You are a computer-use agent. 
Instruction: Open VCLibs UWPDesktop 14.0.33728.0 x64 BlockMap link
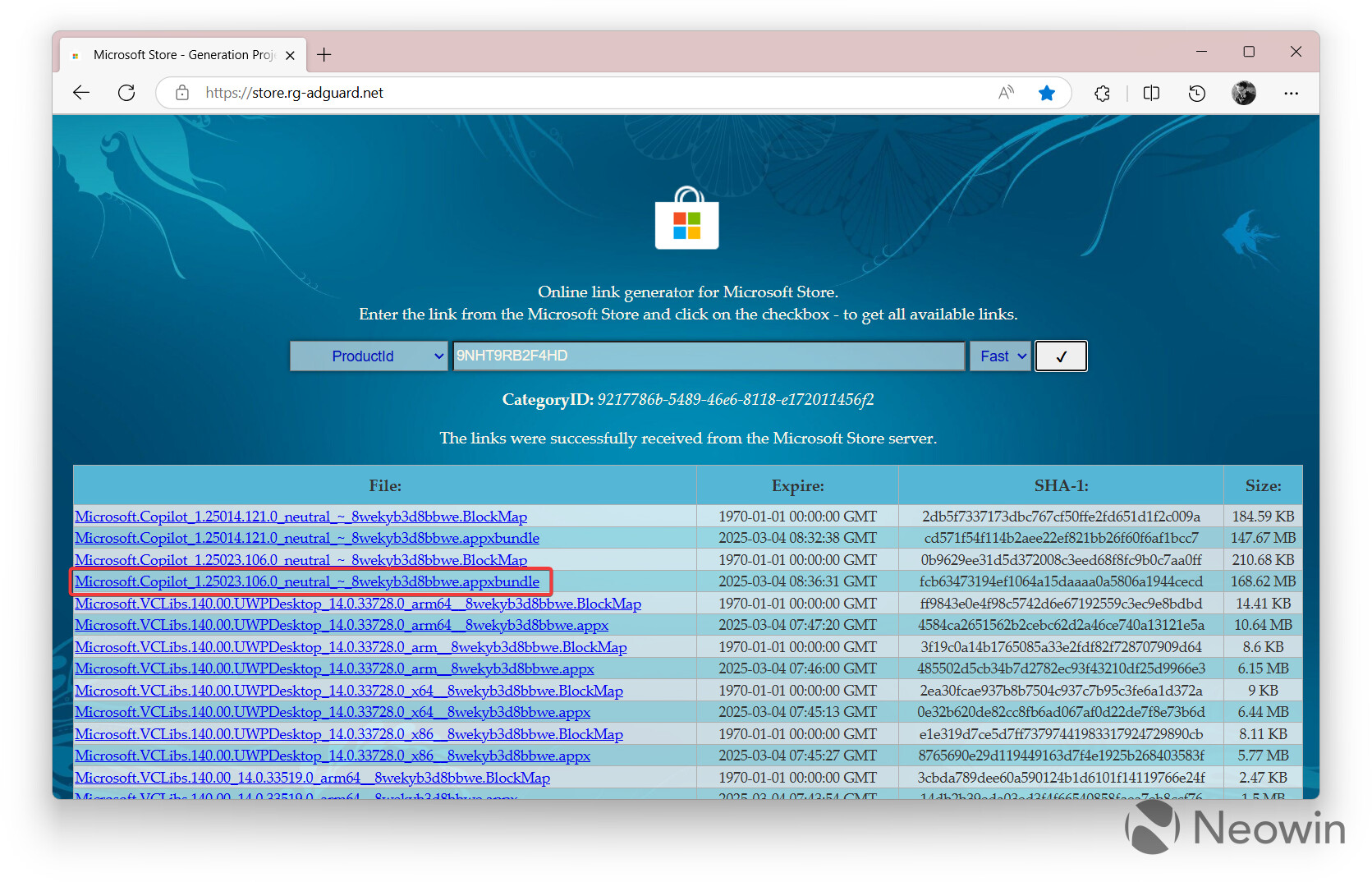[x=349, y=691]
